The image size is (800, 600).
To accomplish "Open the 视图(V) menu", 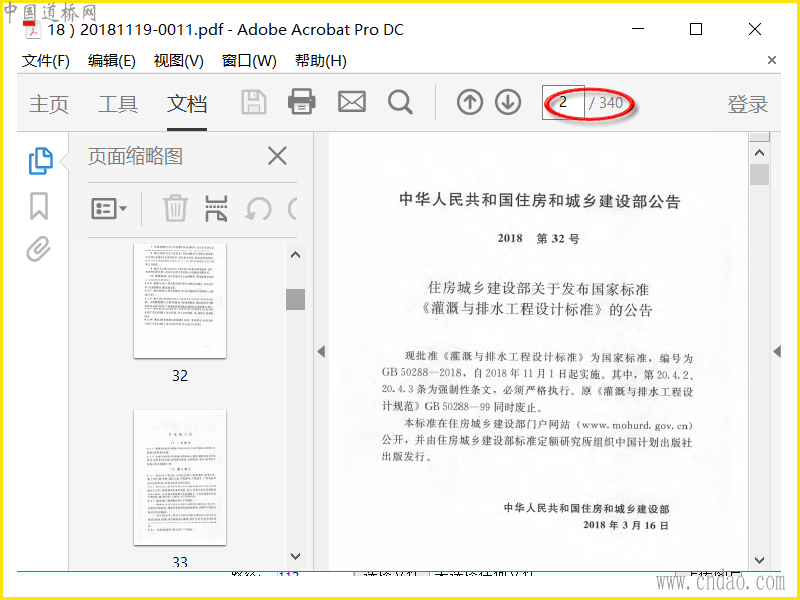I will click(179, 61).
